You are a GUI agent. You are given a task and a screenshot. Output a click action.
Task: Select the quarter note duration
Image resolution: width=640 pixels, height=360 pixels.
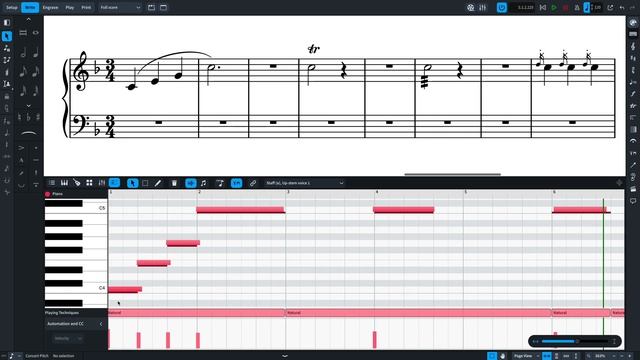coord(36,52)
